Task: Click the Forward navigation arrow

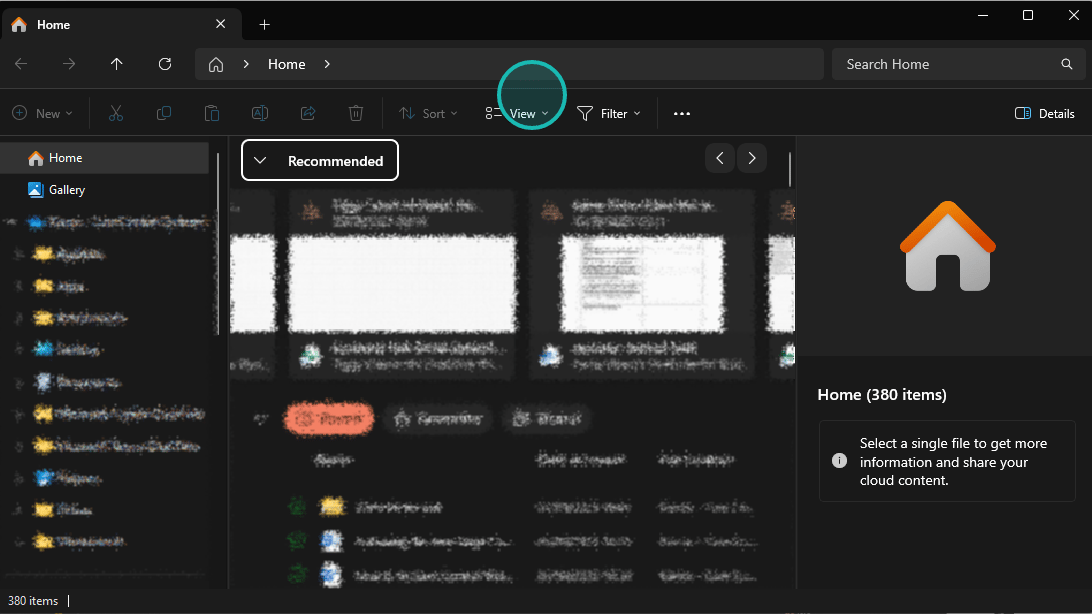Action: pyautogui.click(x=68, y=64)
